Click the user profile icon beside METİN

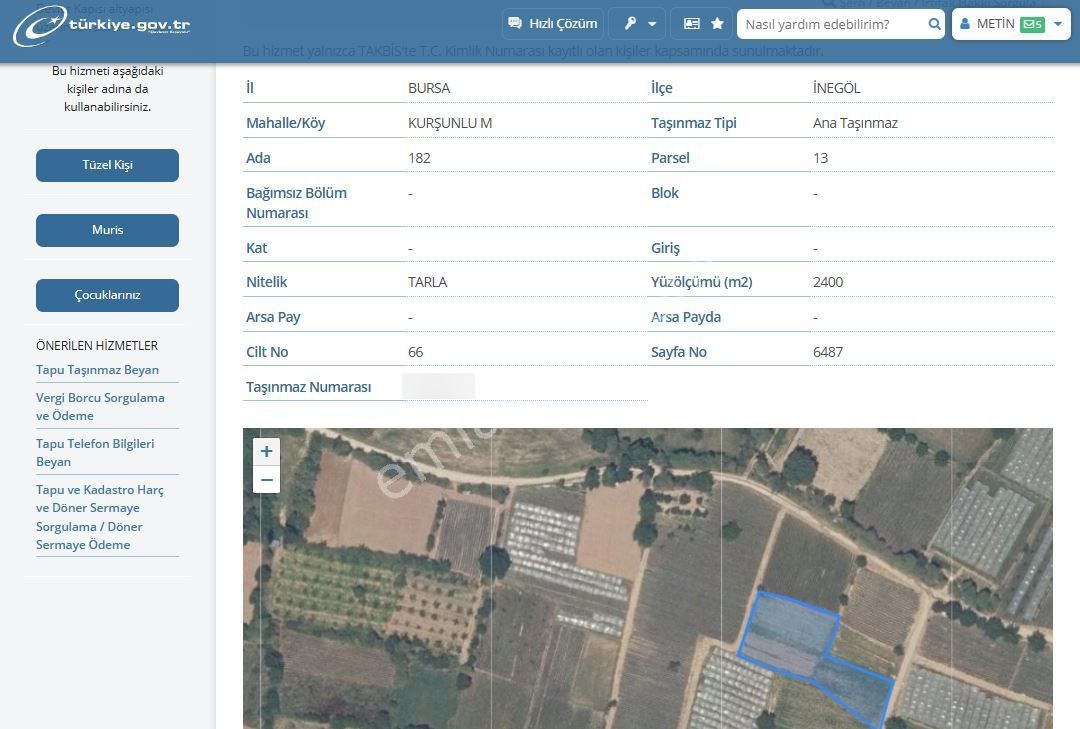point(965,24)
